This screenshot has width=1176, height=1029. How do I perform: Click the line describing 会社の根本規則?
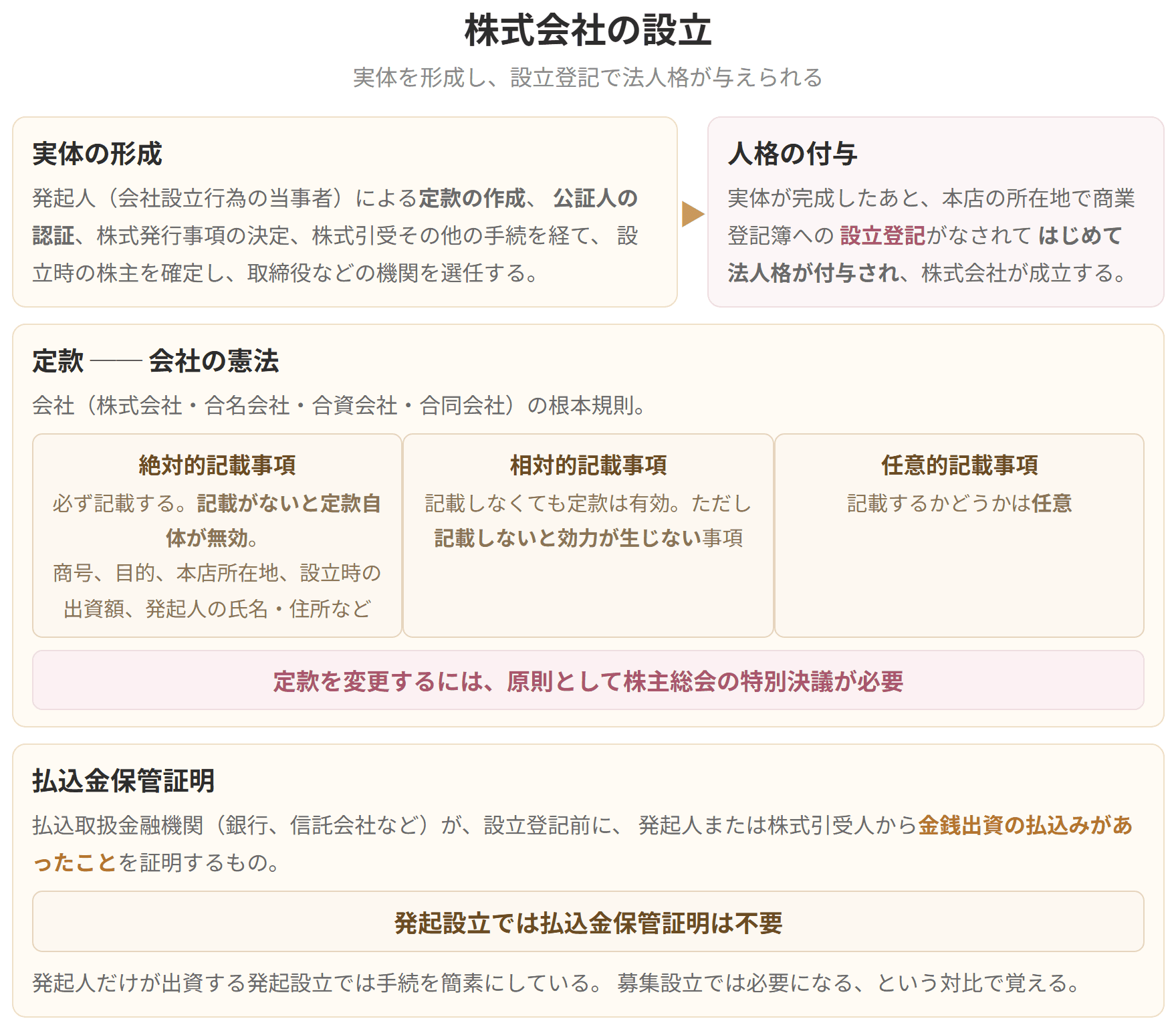(x=340, y=405)
